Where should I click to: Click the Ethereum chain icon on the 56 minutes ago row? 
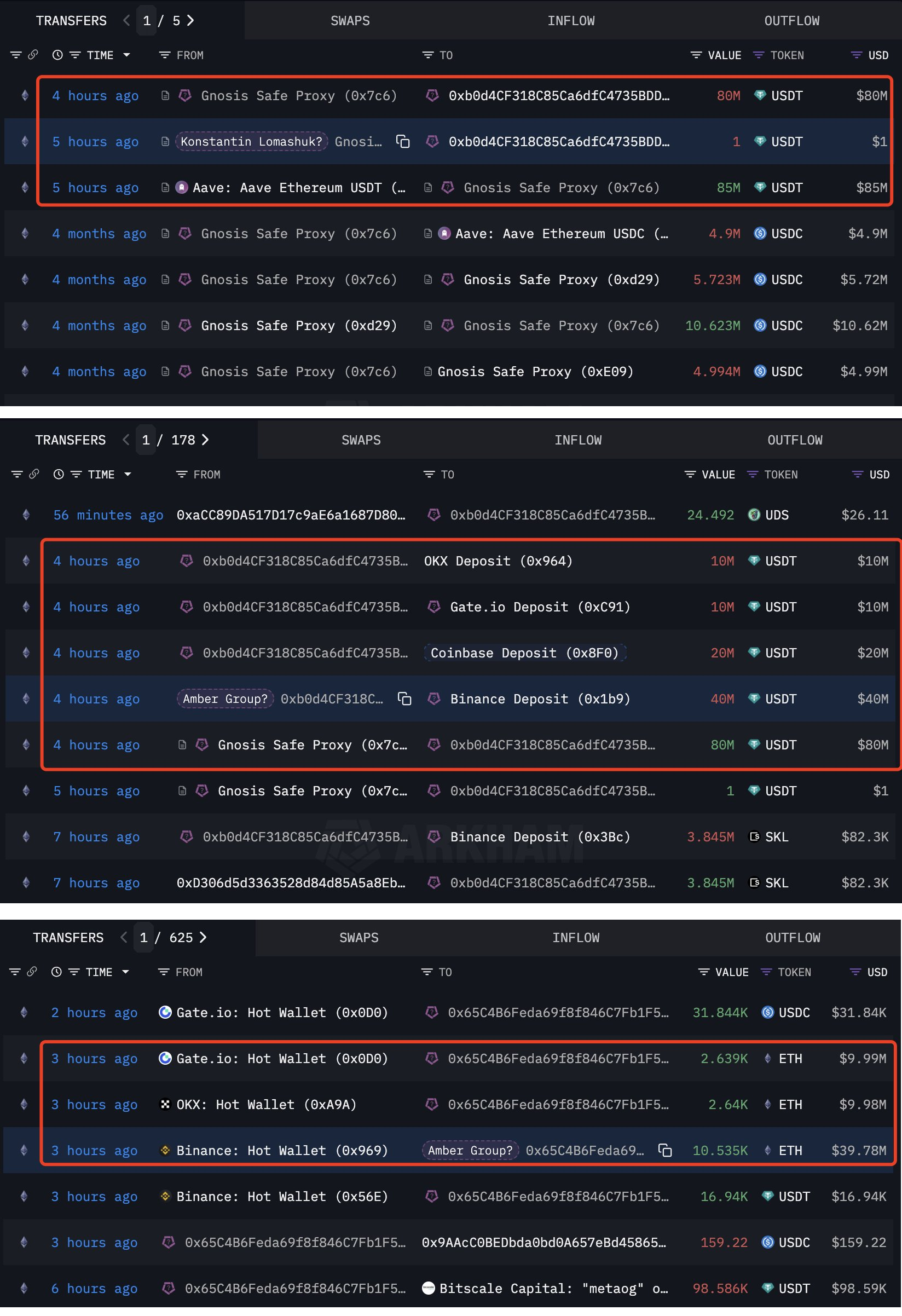26,515
